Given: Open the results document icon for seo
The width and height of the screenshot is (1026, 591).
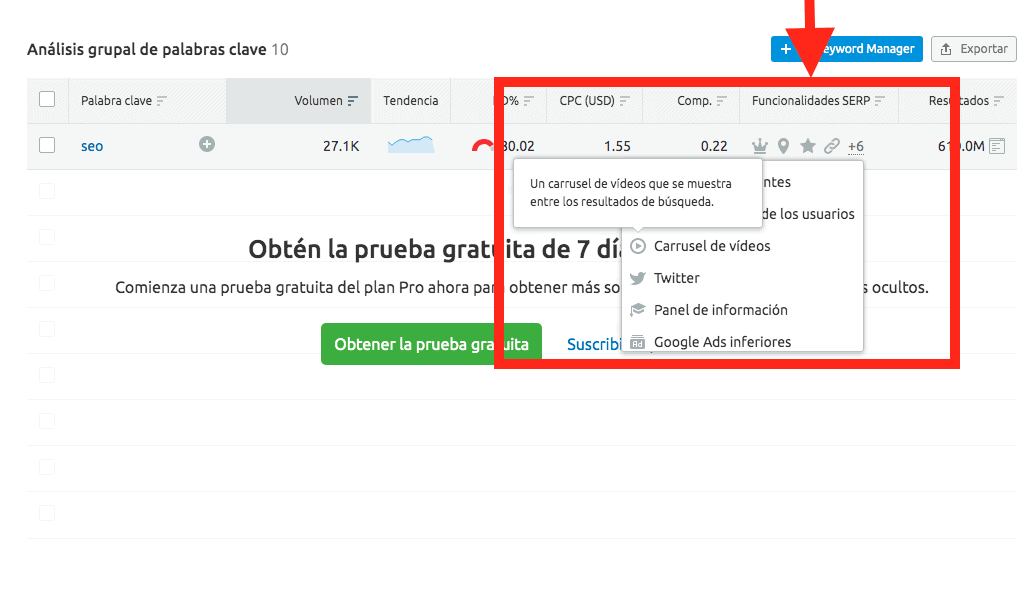Looking at the screenshot, I should click(996, 146).
